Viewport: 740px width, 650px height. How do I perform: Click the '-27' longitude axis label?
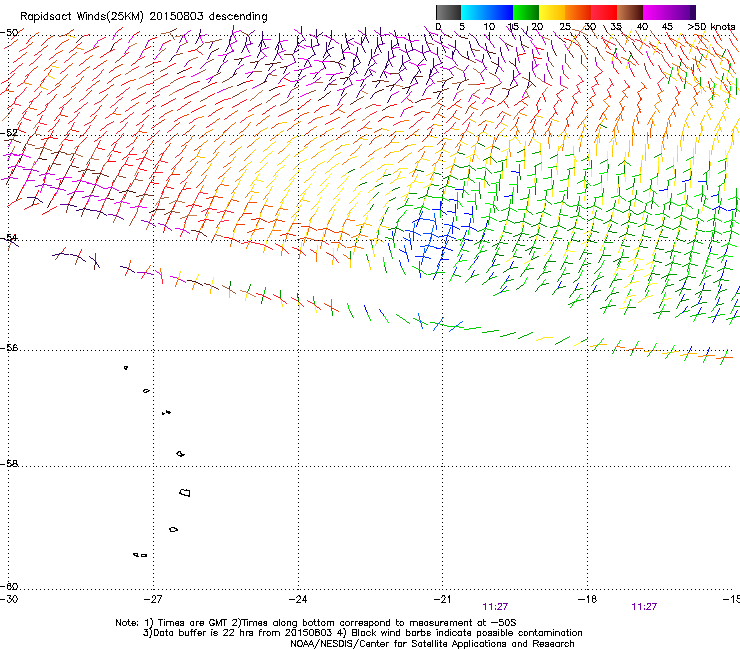point(153,599)
